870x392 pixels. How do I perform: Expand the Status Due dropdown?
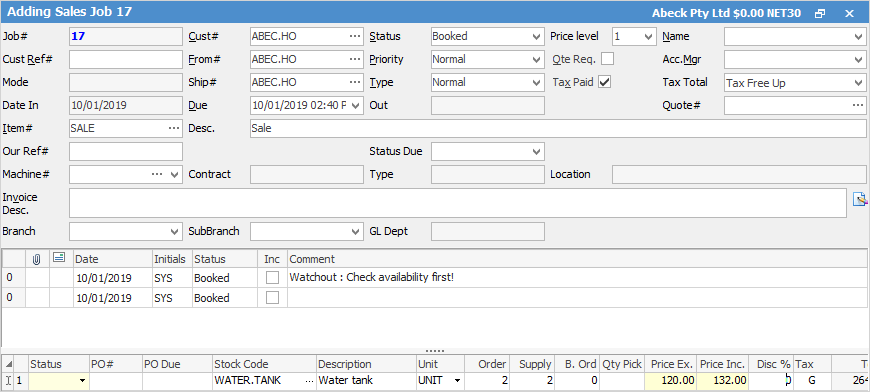click(537, 151)
